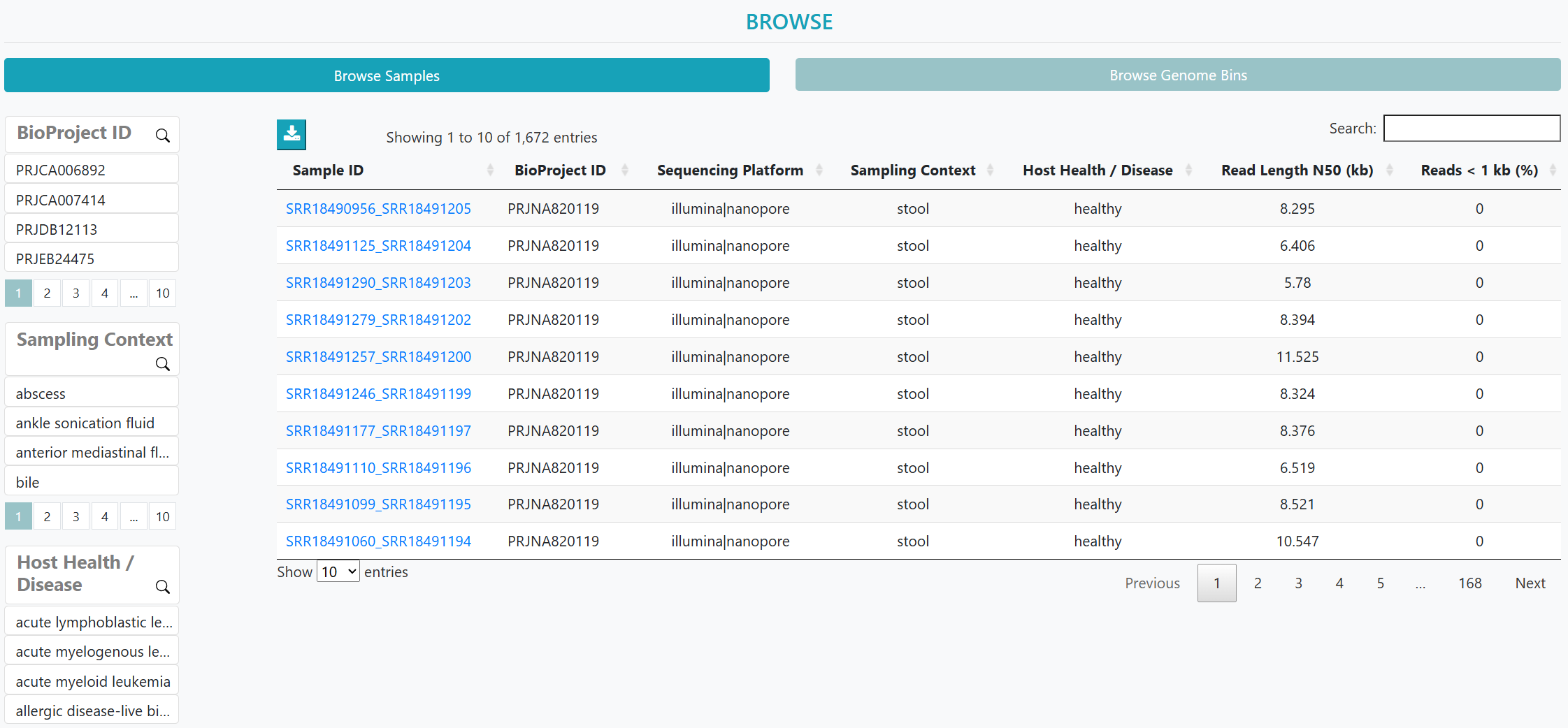Open the Host Health / Disease search magnifier
1568x728 pixels.
pyautogui.click(x=162, y=587)
